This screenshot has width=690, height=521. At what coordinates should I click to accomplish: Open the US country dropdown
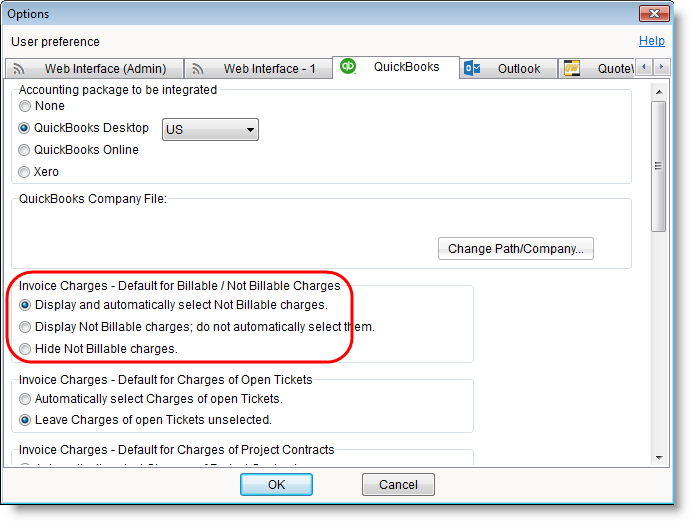coord(210,129)
